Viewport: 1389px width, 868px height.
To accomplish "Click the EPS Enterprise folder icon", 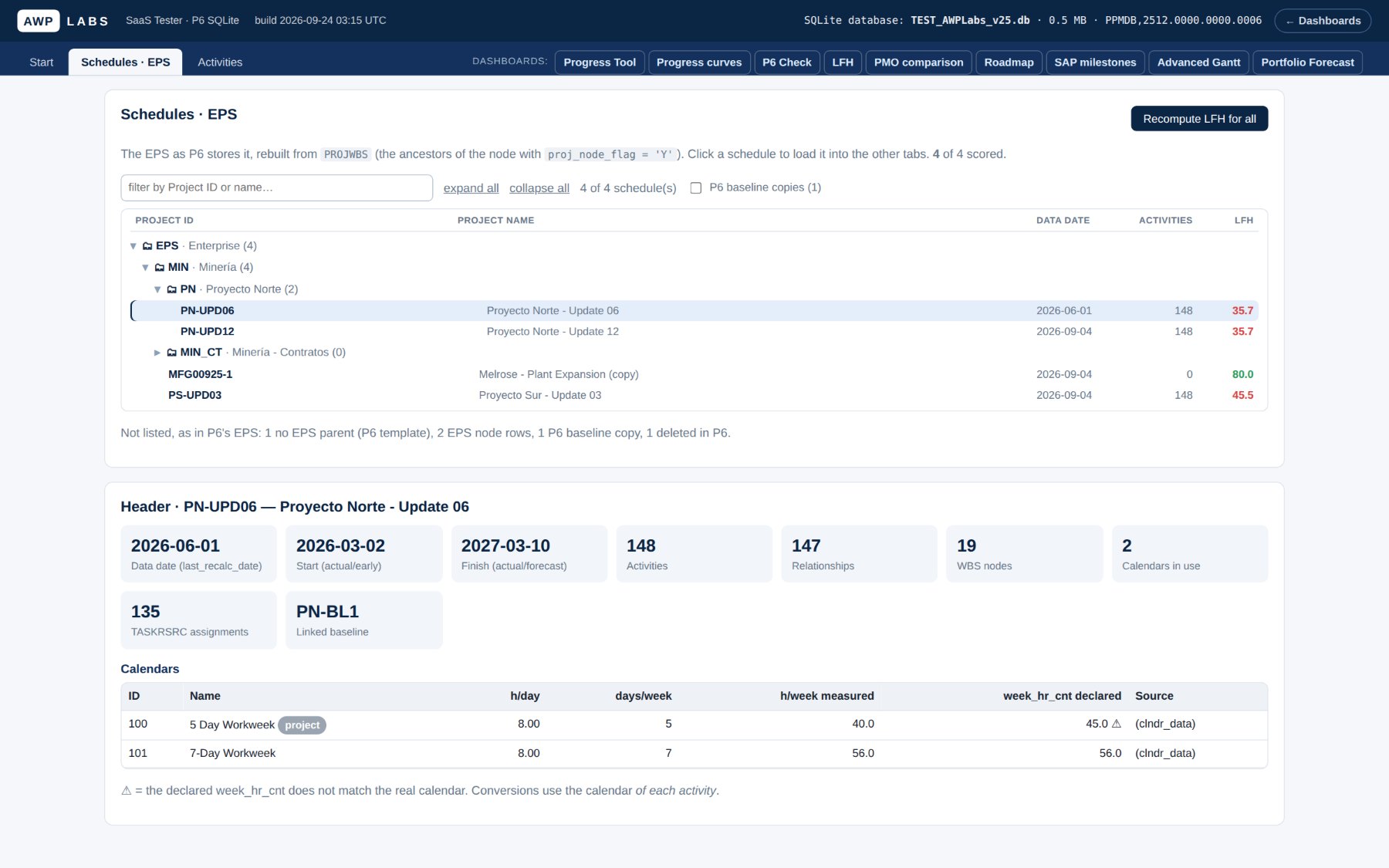I will 147,246.
